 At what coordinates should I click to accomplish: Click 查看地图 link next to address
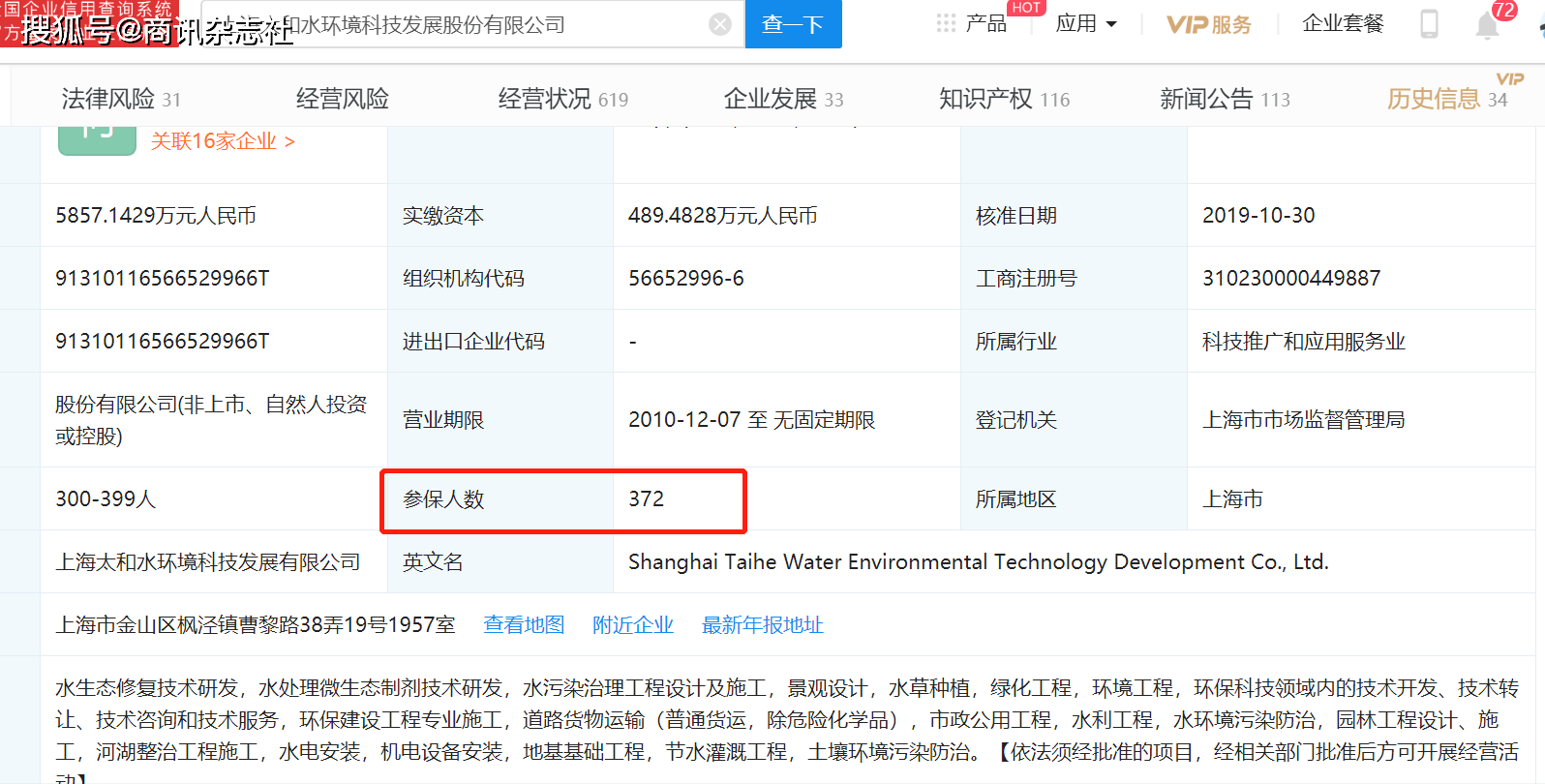(524, 625)
